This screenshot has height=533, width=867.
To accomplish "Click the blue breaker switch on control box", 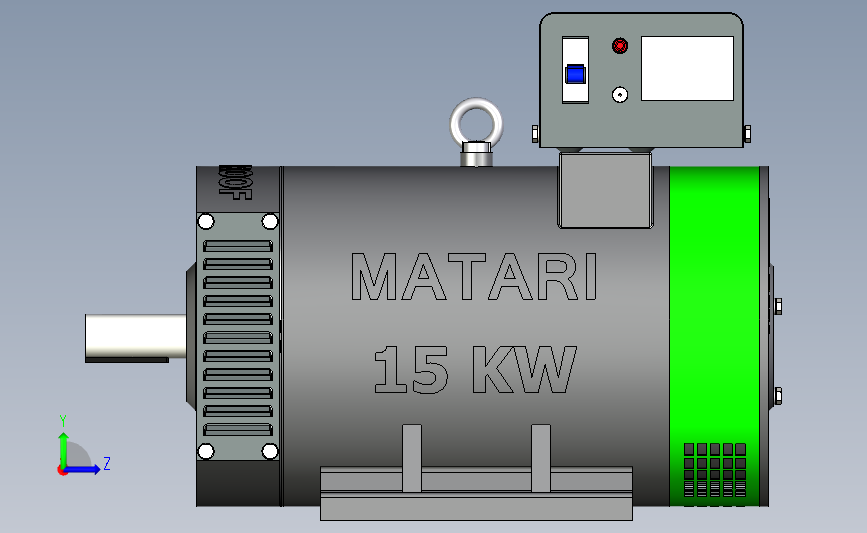I will coord(575,74).
